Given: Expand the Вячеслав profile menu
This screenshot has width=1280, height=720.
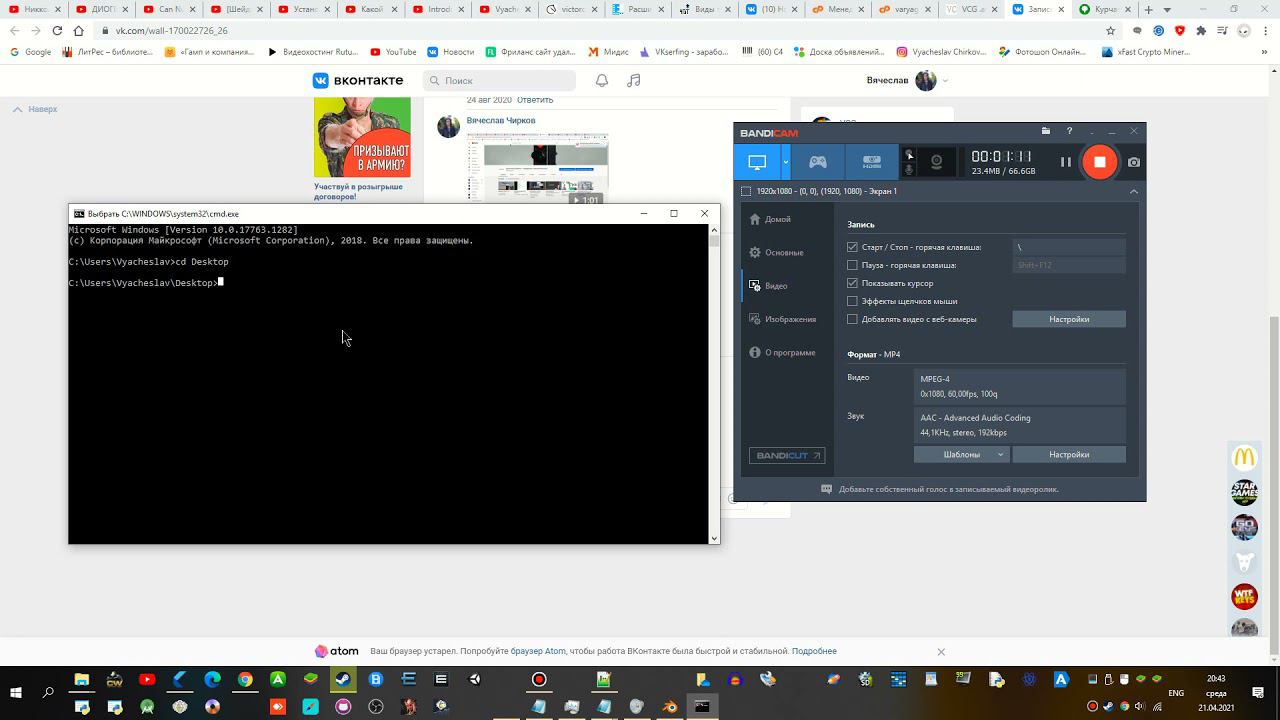Looking at the screenshot, I should [x=907, y=81].
